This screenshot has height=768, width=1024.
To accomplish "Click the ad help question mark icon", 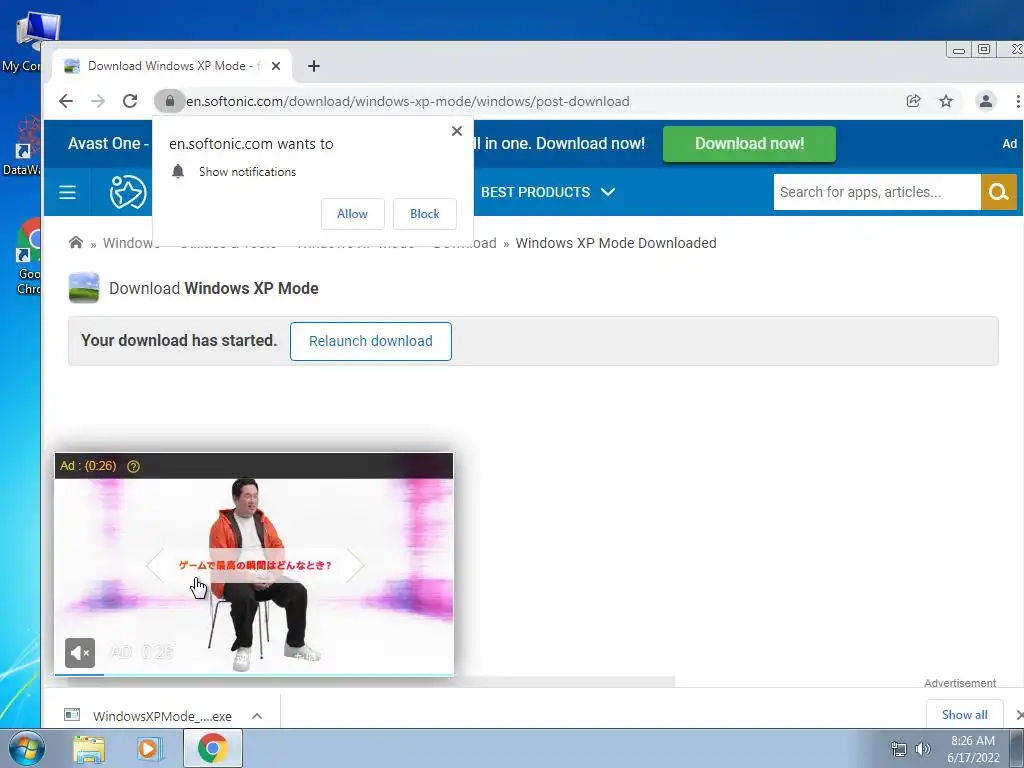I will pos(133,466).
